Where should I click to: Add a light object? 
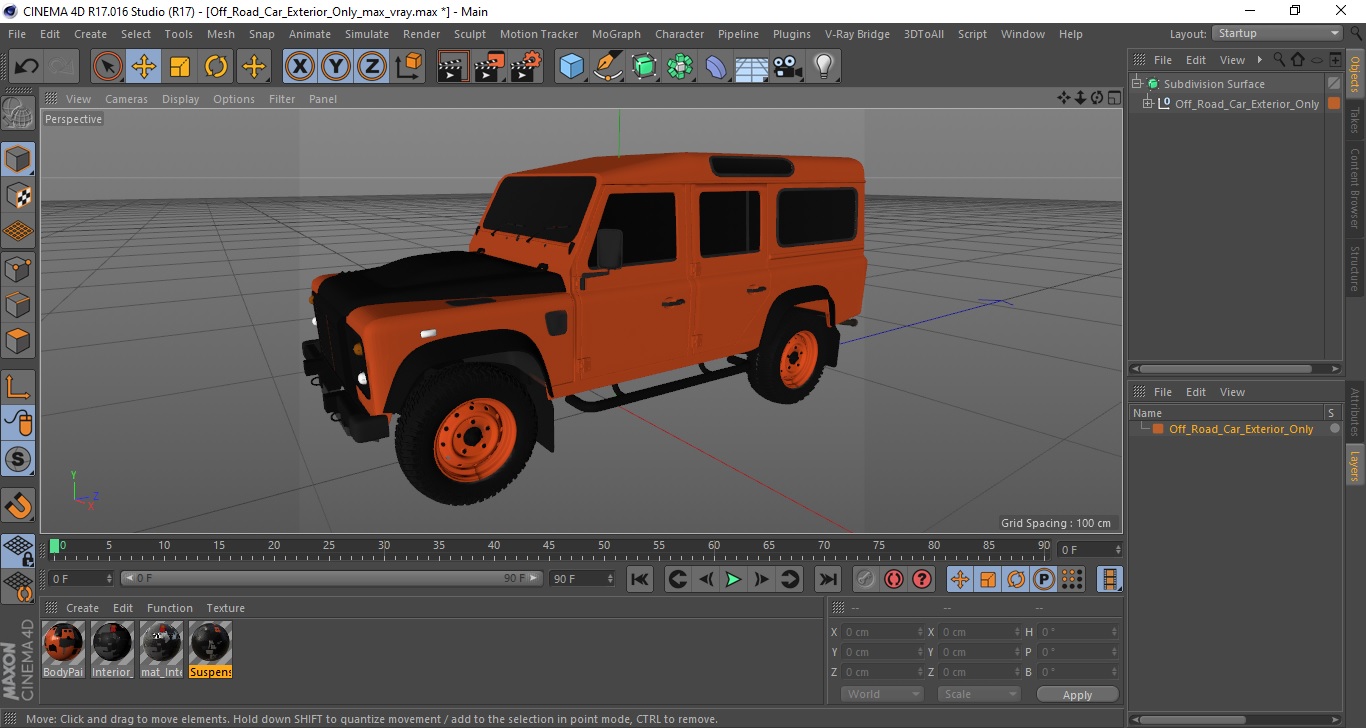pyautogui.click(x=823, y=67)
